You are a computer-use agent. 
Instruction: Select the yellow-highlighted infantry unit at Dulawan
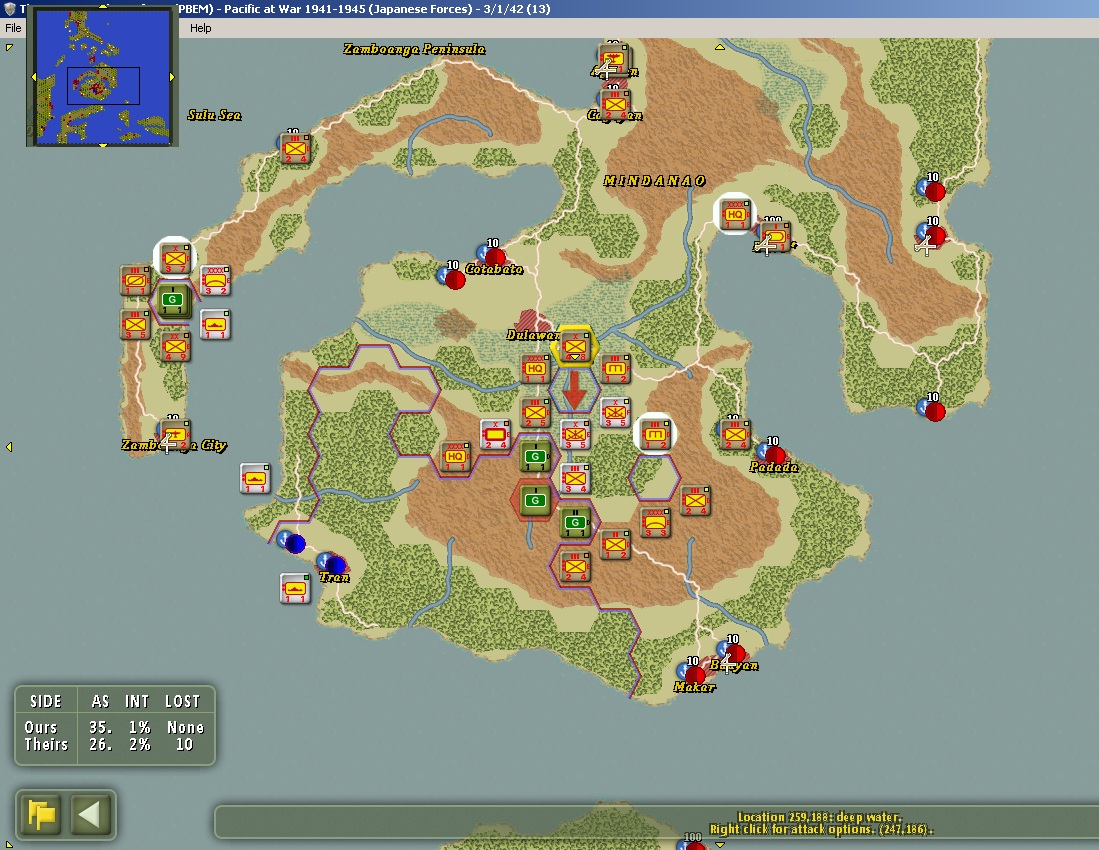coord(575,345)
